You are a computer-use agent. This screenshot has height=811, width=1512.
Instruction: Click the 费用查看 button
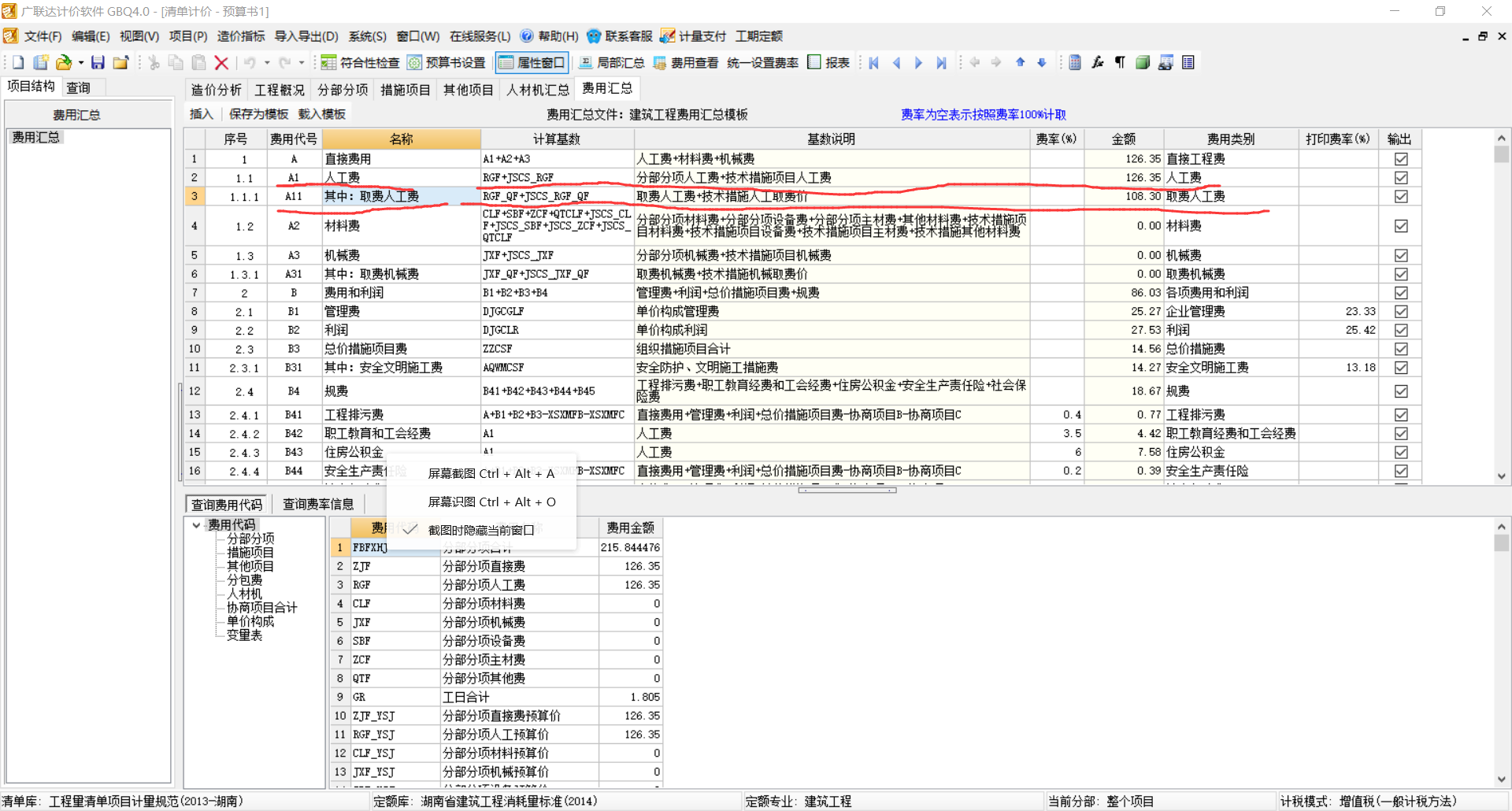tap(685, 62)
